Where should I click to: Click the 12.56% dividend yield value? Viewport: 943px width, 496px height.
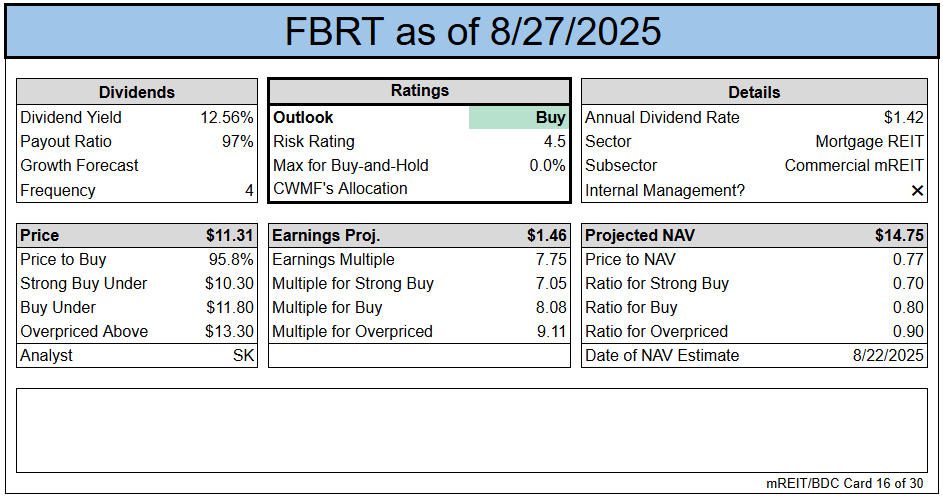click(227, 117)
